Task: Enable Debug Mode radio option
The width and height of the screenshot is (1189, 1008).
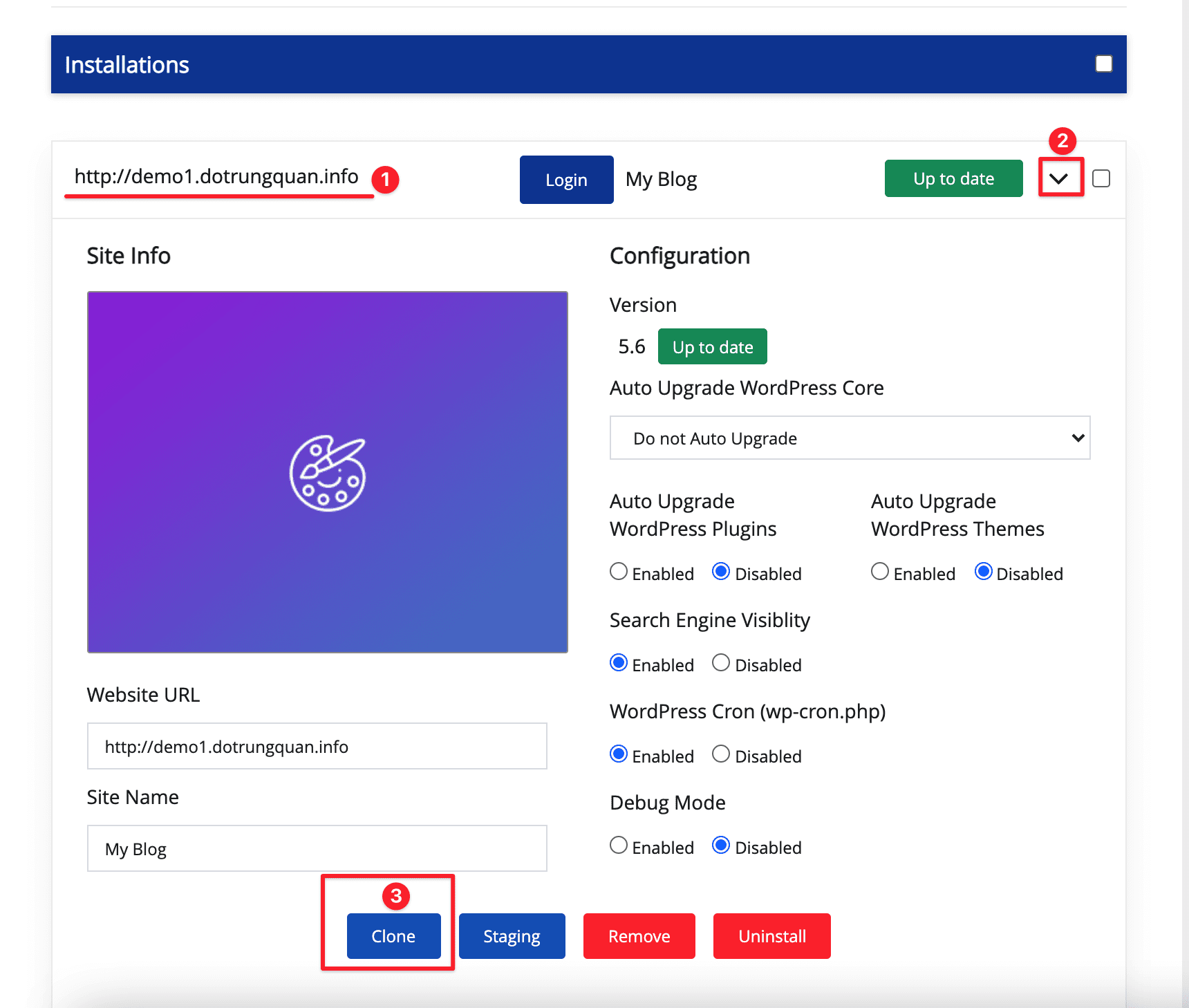Action: coord(619,846)
